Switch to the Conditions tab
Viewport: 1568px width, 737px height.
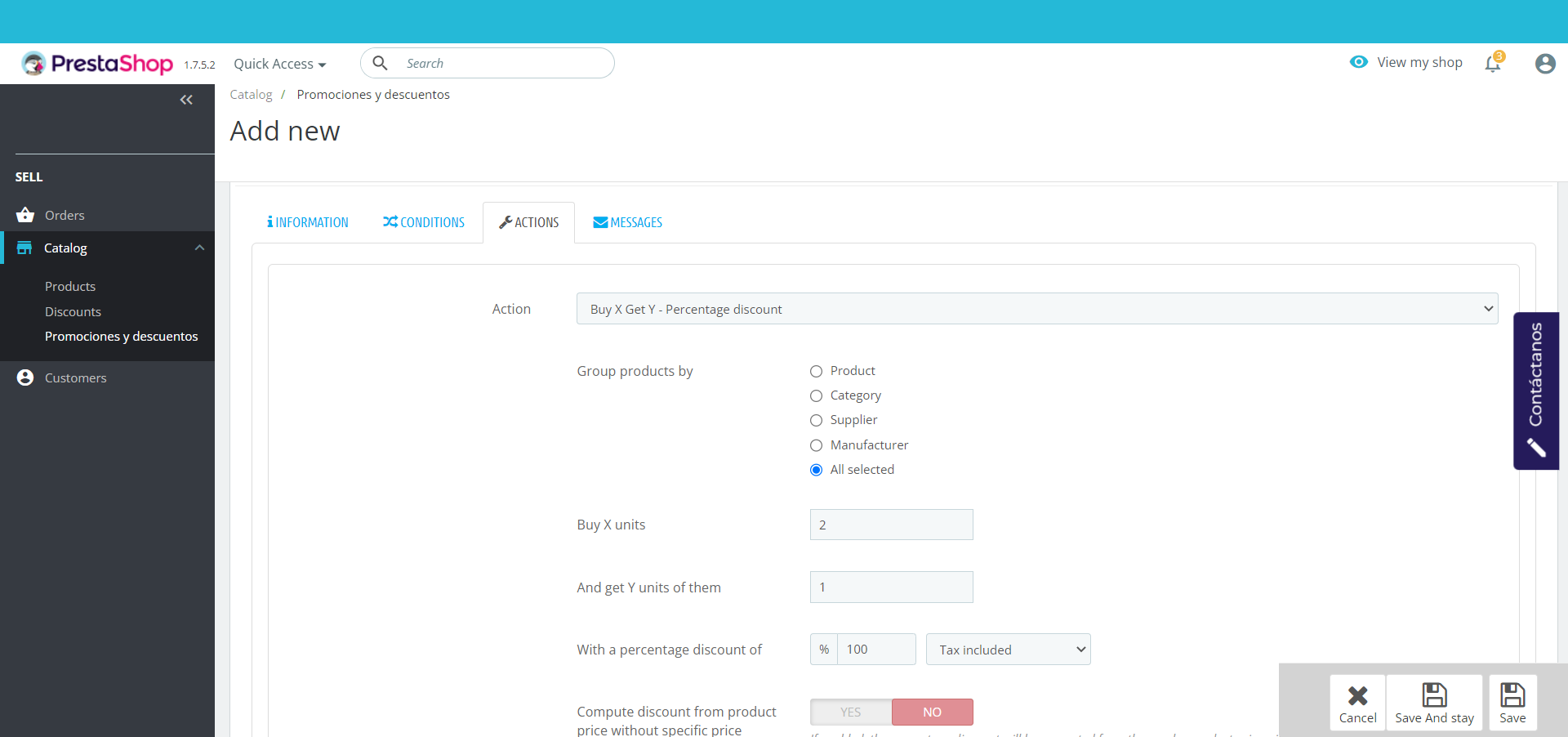coord(424,222)
